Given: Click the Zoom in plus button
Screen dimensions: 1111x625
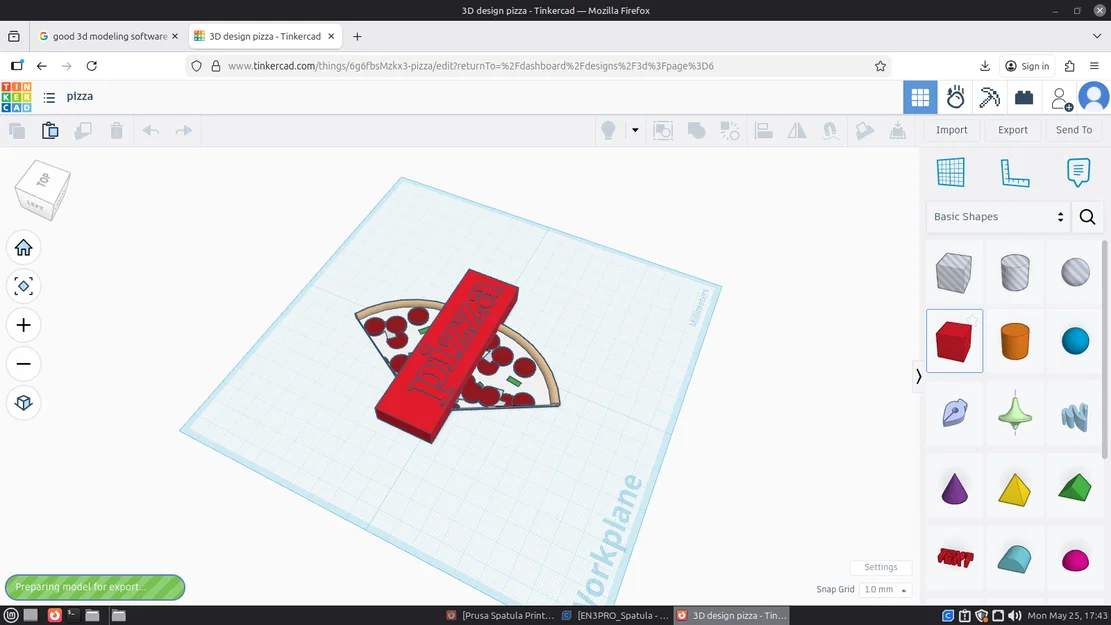Looking at the screenshot, I should (23, 325).
